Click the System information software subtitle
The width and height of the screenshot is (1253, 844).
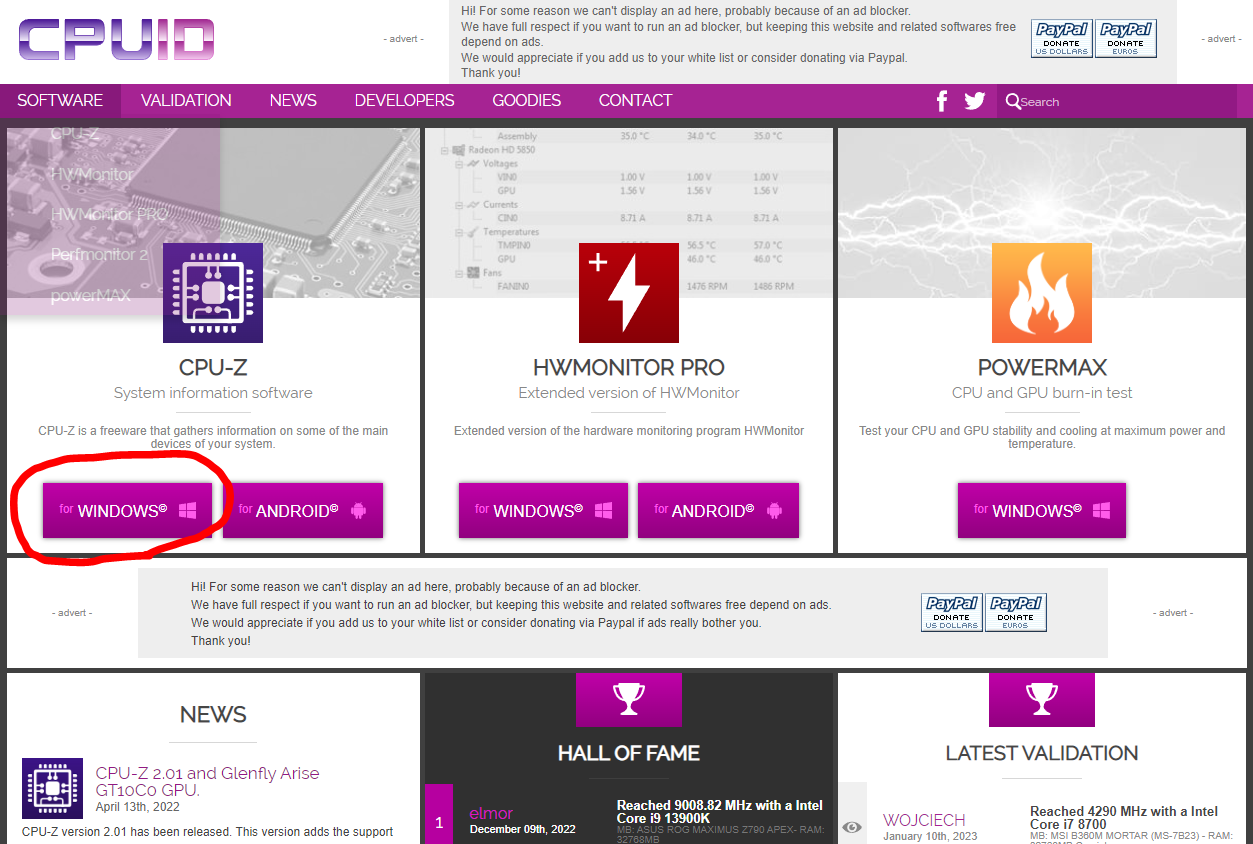tap(213, 393)
